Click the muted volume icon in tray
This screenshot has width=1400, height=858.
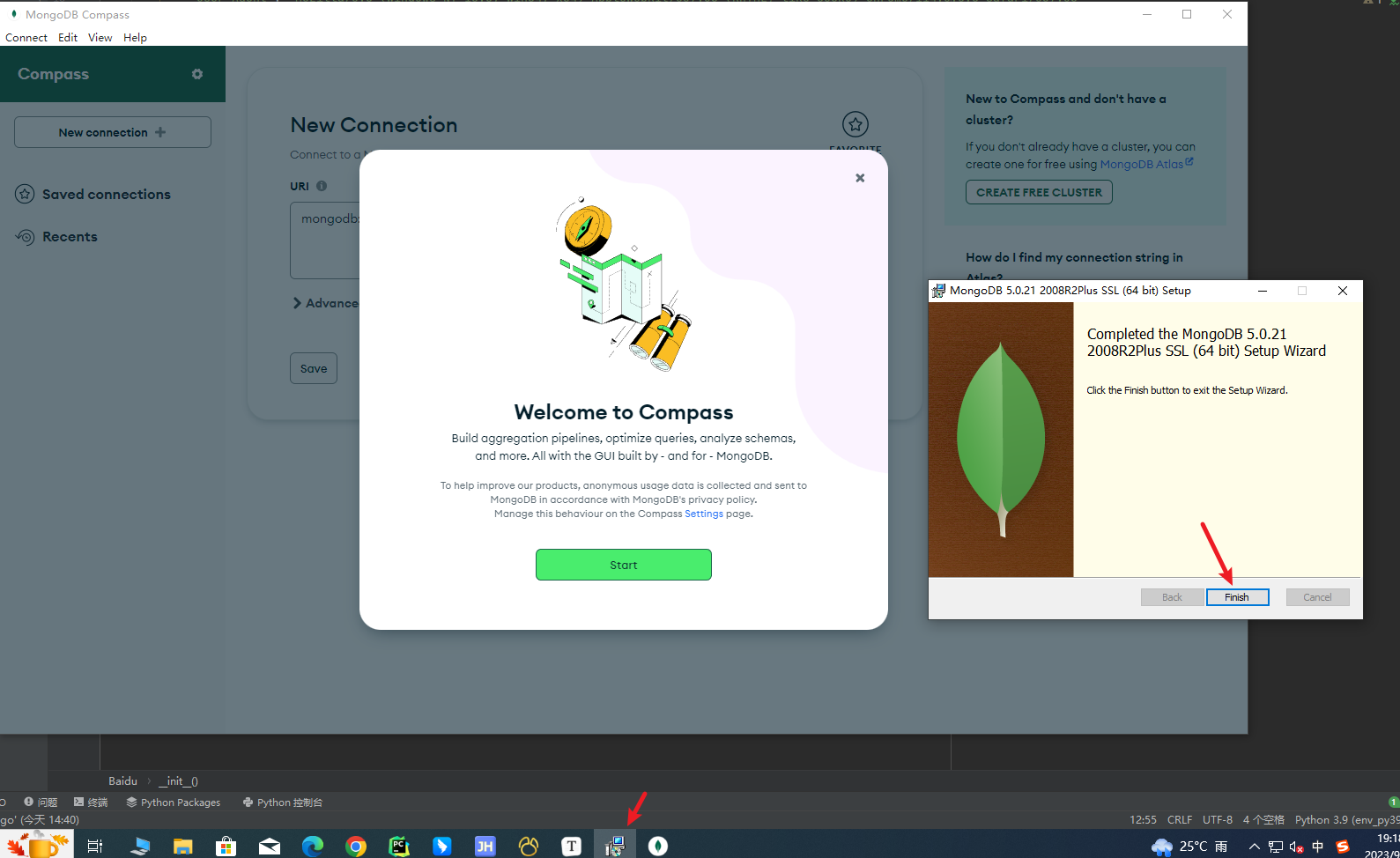pyautogui.click(x=1296, y=847)
